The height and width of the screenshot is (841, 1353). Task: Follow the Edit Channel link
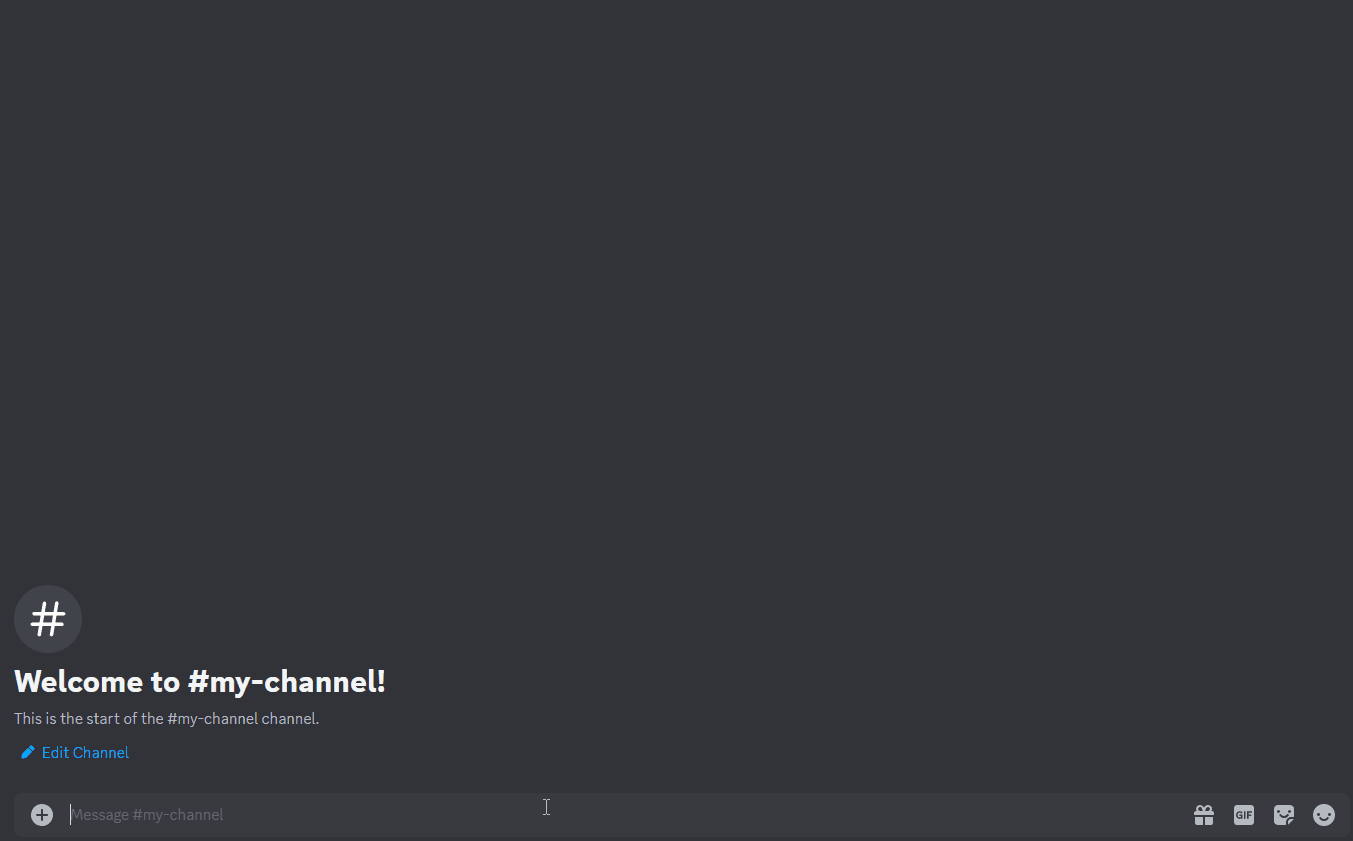click(75, 752)
